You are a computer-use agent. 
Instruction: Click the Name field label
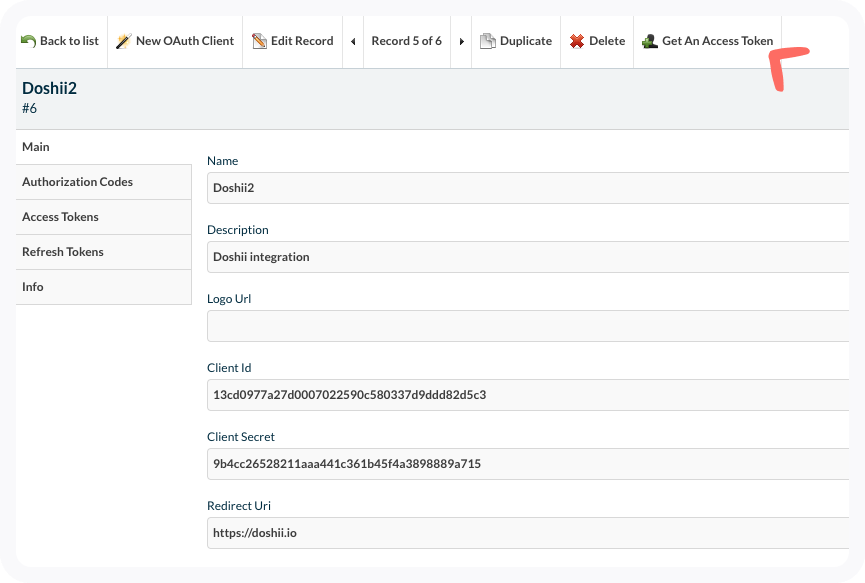click(222, 161)
